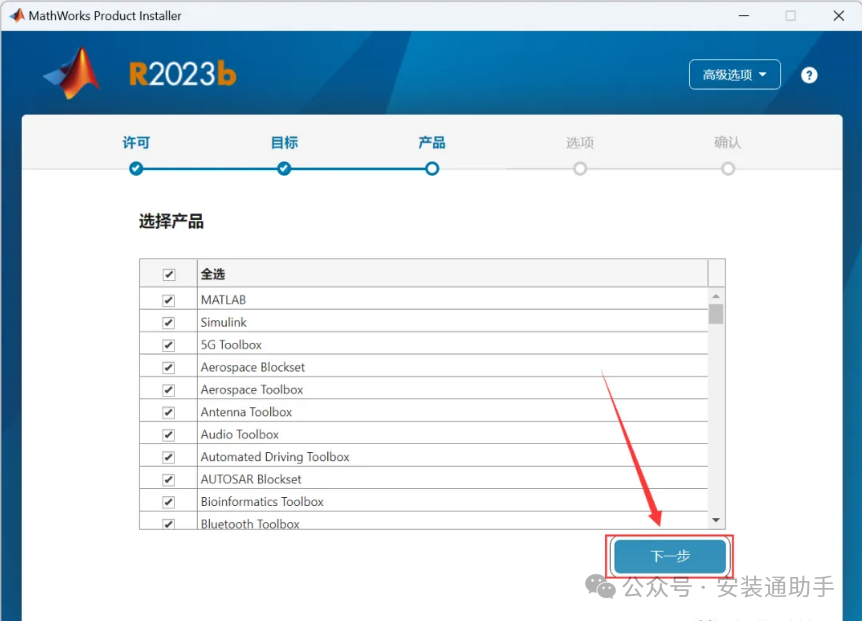Click the MATLAB logo in the header
Viewport: 862px width, 621px height.
point(72,73)
